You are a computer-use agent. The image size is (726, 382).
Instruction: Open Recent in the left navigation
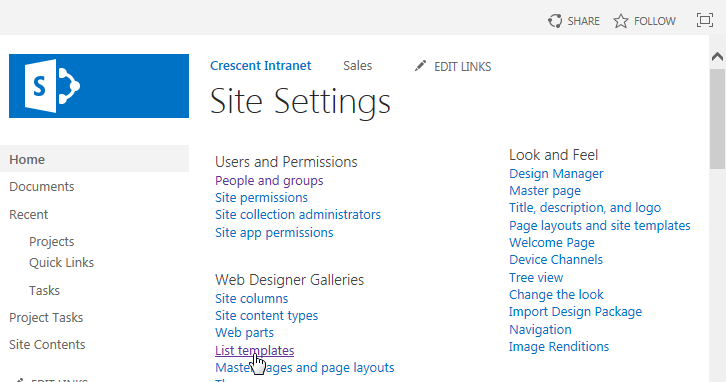[x=29, y=214]
